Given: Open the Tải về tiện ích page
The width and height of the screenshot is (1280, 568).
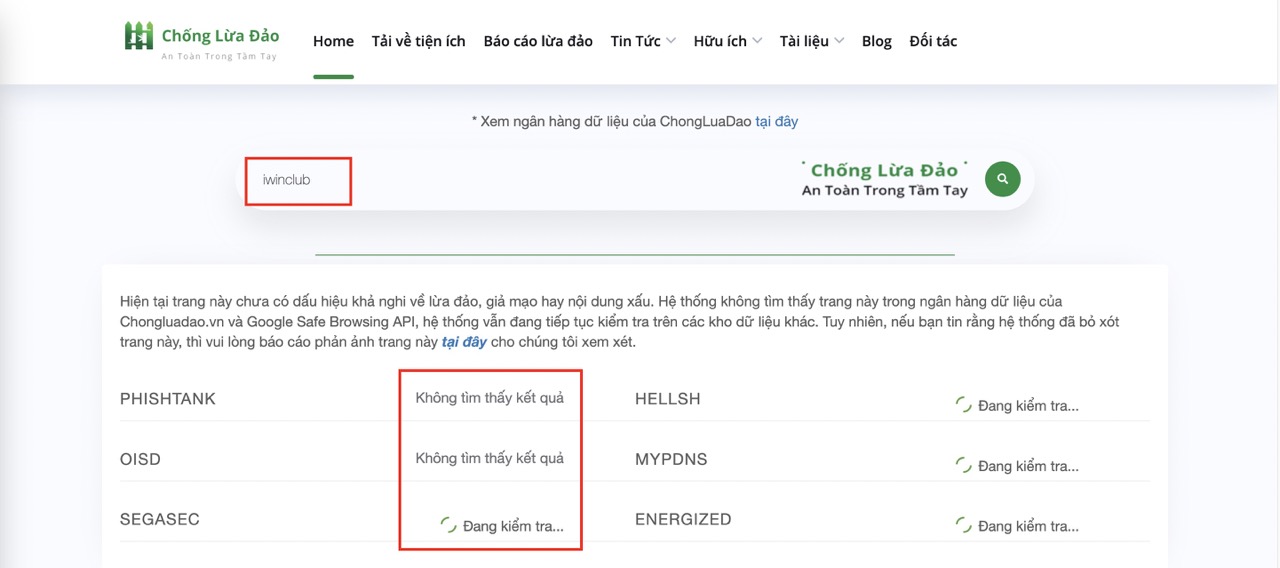Looking at the screenshot, I should pos(418,41).
